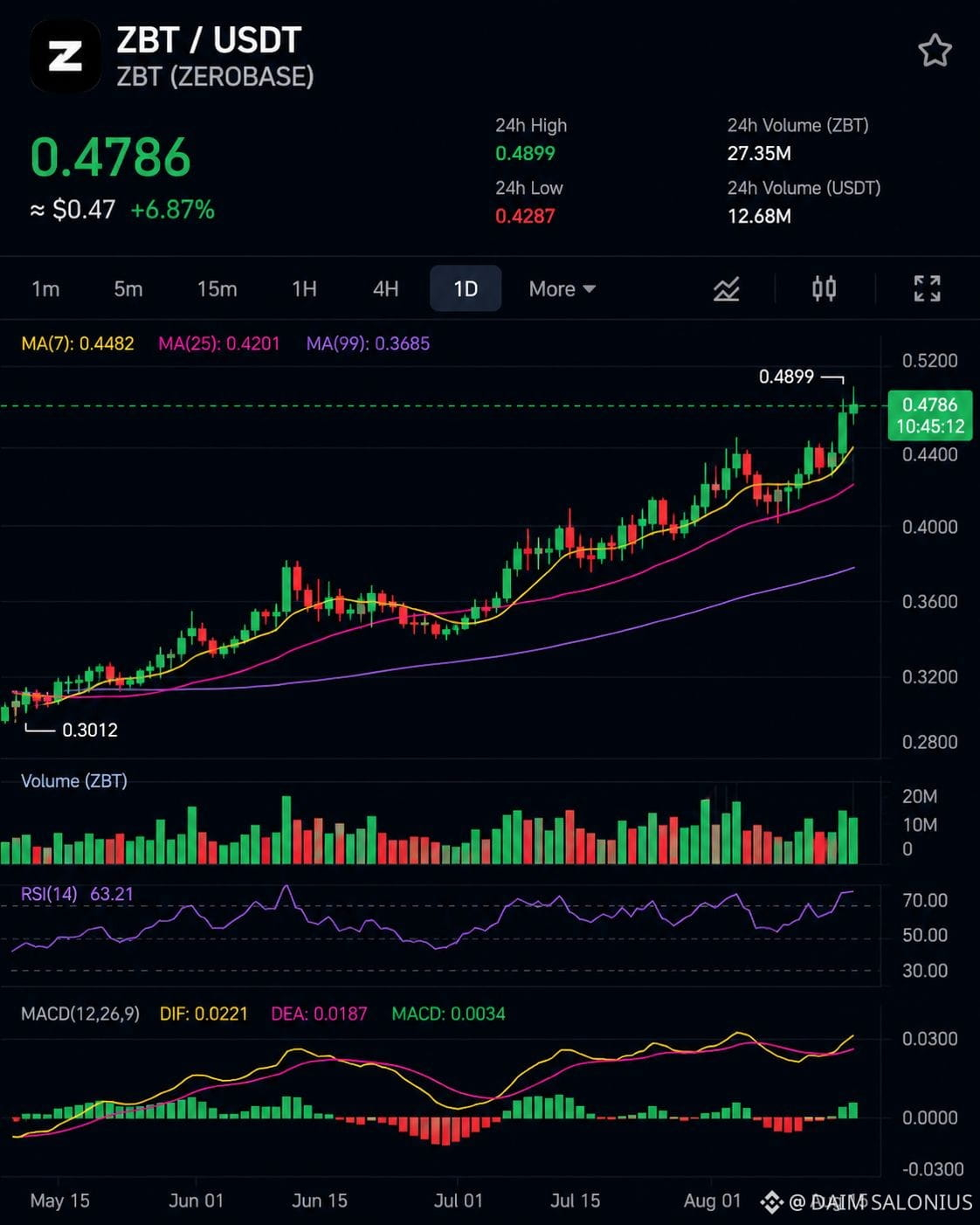Screen dimensions: 980x1225
Task: Click the MACD(12,26,9) indicator label
Action: (x=80, y=1014)
